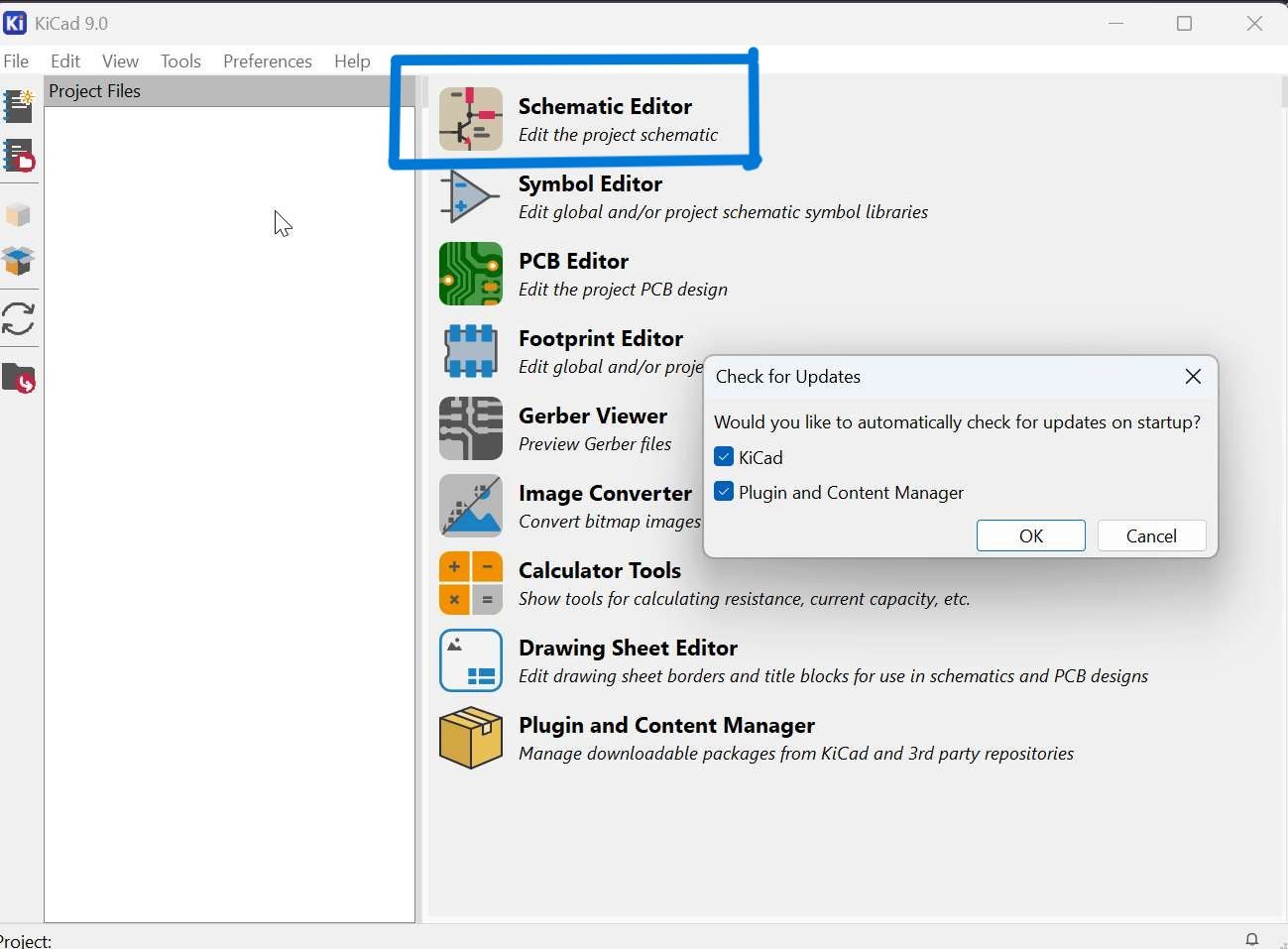Open the PCB Editor icon

471,274
